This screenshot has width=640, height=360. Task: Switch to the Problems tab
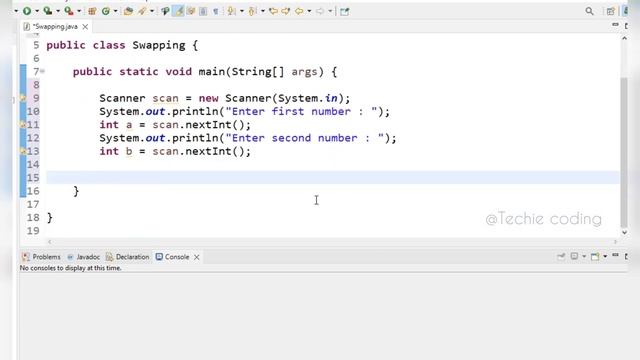[41, 257]
